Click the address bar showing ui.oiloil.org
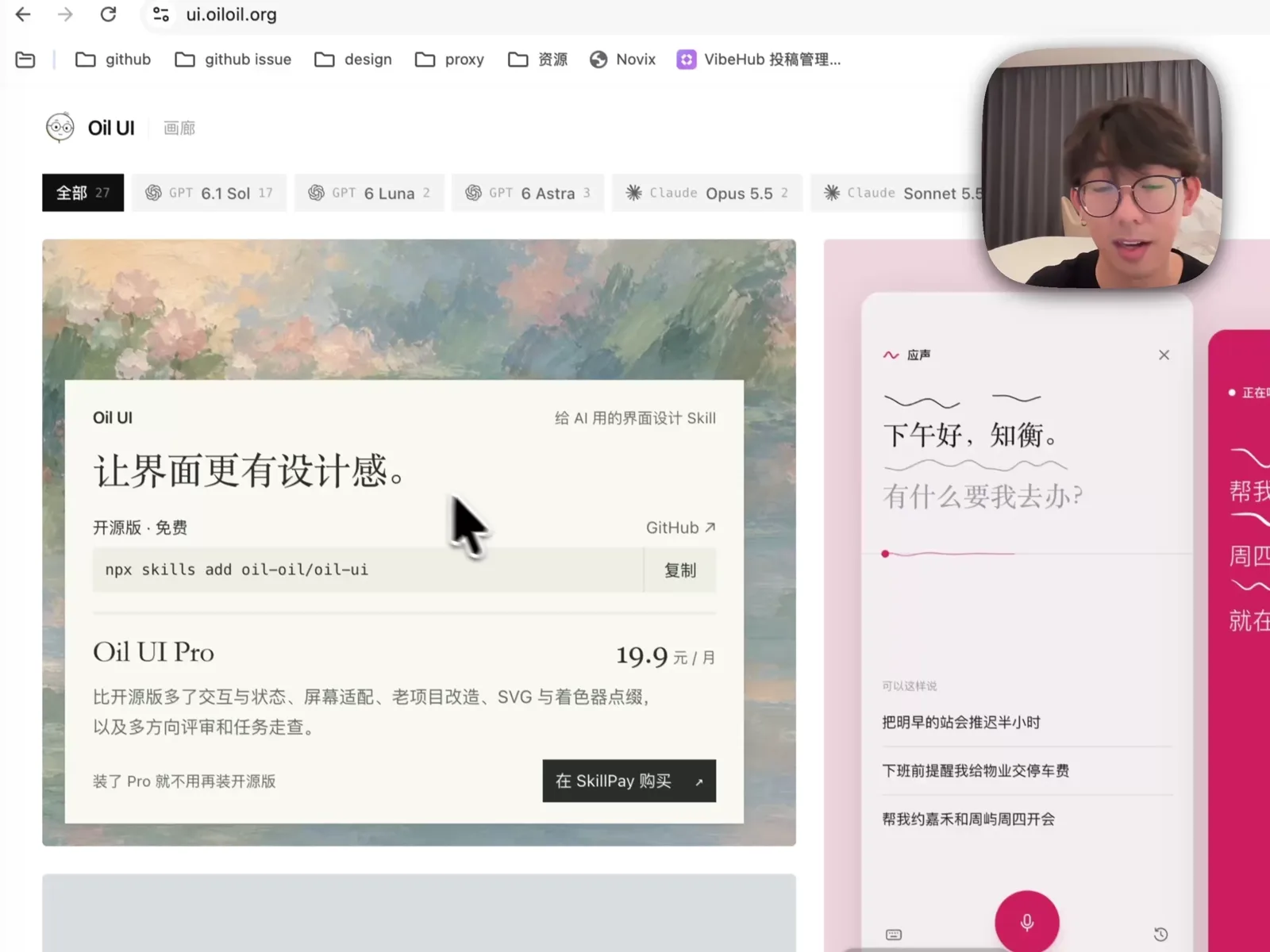This screenshot has width=1270, height=952. pyautogui.click(x=231, y=14)
